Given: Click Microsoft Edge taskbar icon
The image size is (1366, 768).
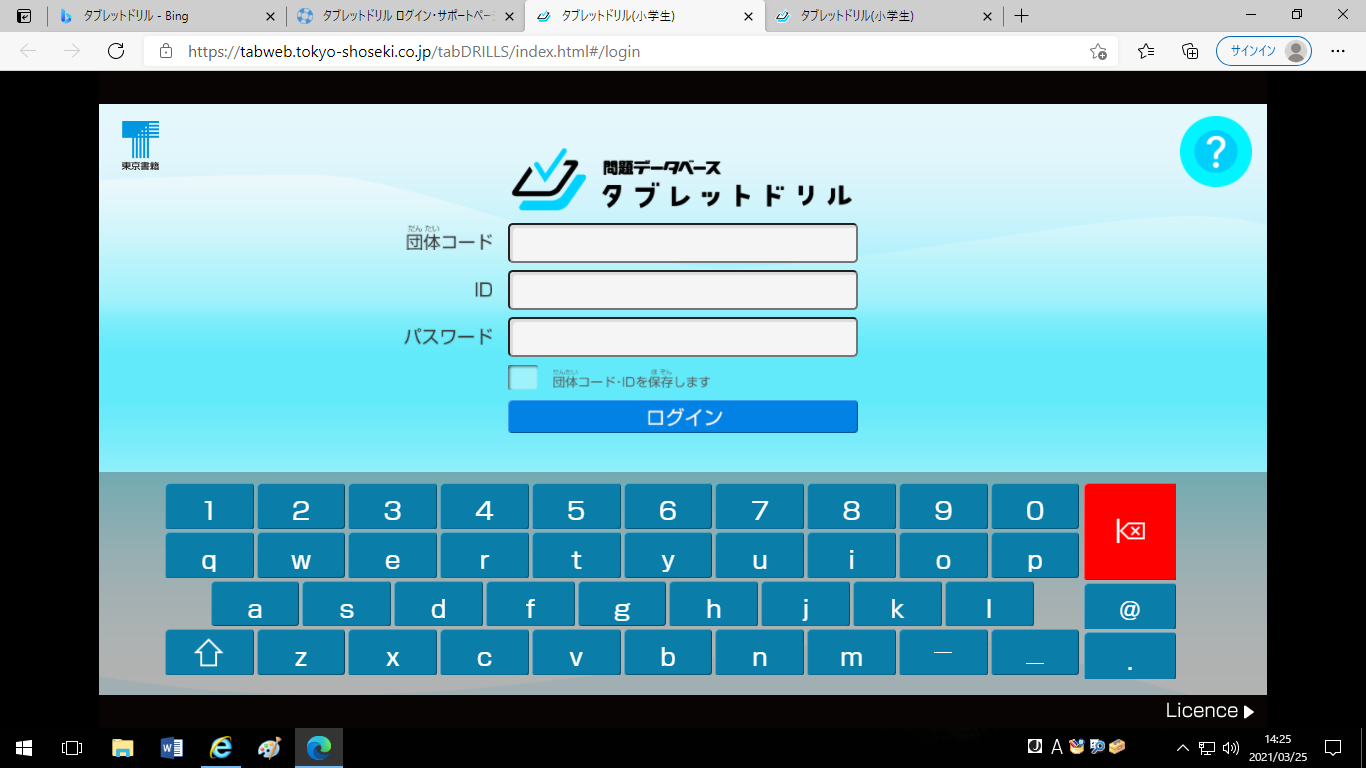Looking at the screenshot, I should click(319, 747).
